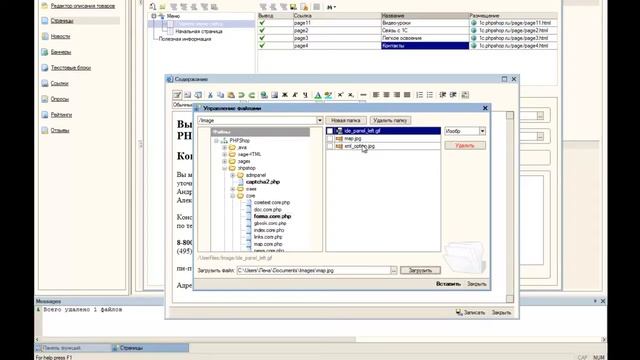Toggle bold formatting (Ж) in editor
The height and width of the screenshot is (360, 640).
pyautogui.click(x=285, y=95)
